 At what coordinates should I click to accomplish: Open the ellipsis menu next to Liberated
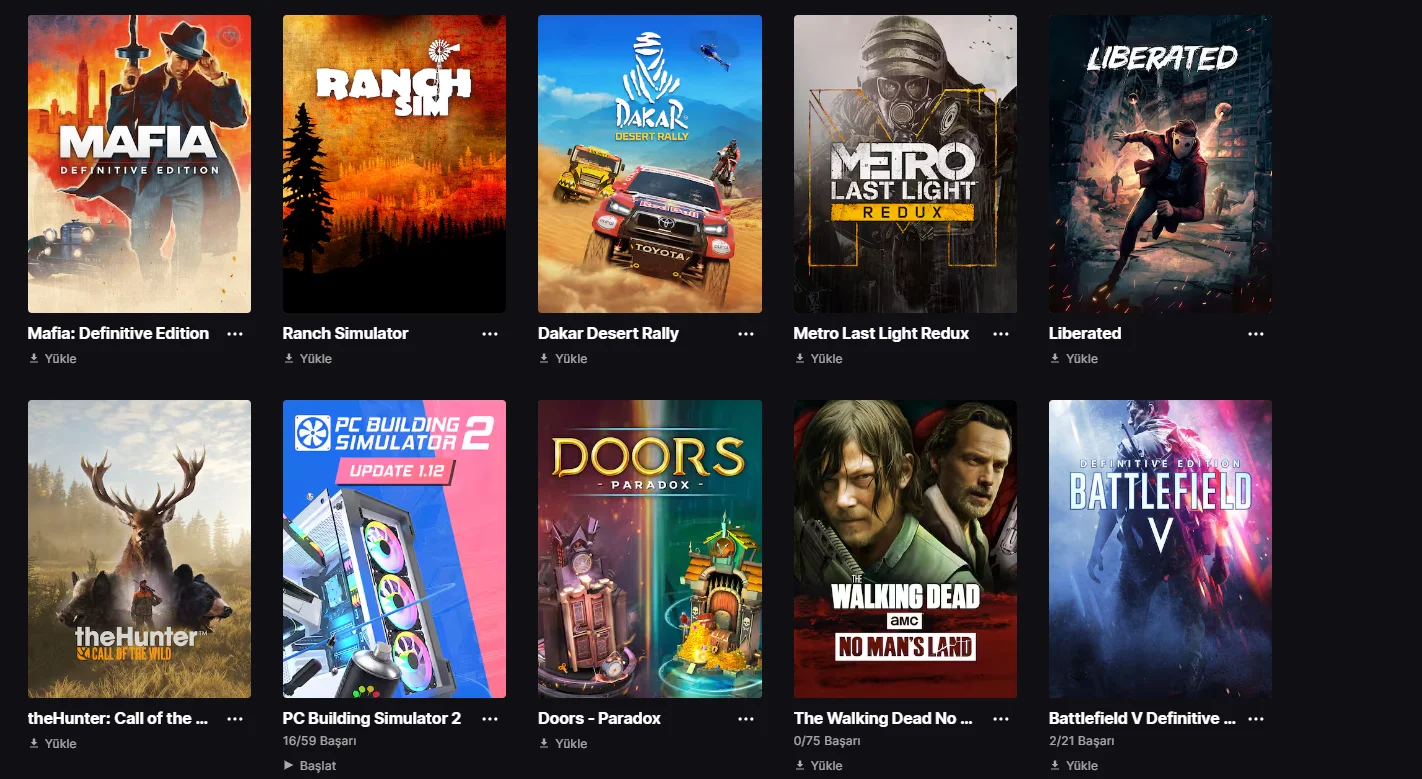coord(1256,334)
